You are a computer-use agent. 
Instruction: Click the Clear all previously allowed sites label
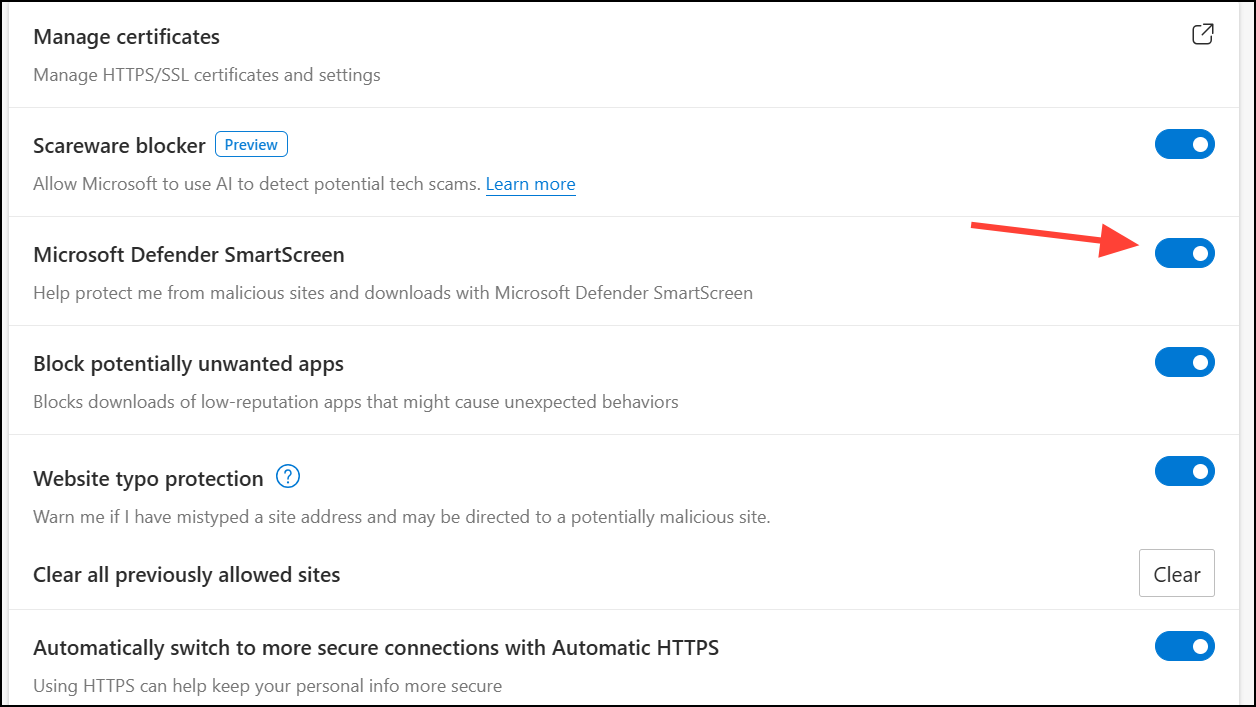pos(186,575)
